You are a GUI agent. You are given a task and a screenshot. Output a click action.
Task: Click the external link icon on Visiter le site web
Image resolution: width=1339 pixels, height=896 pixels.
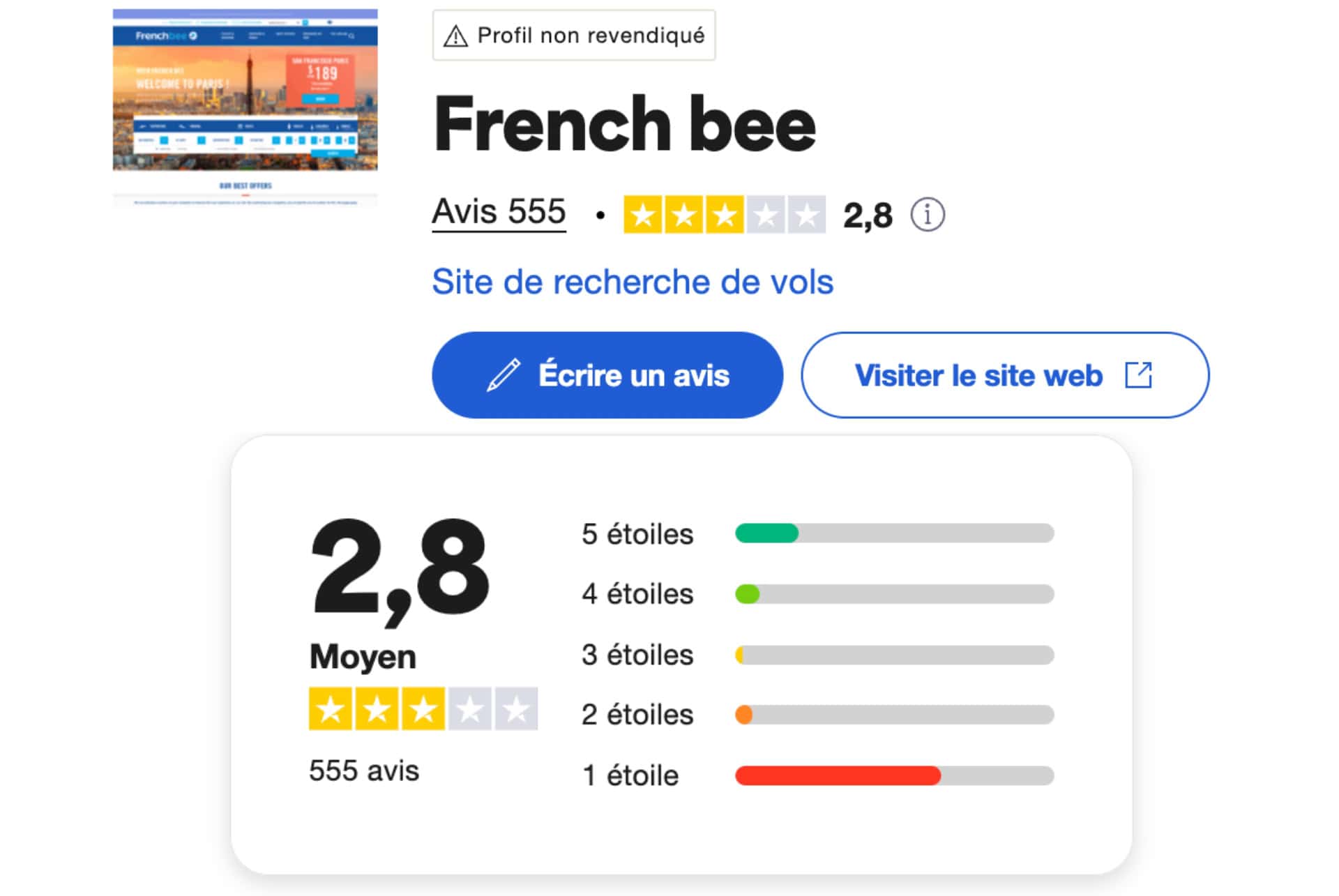[1138, 375]
